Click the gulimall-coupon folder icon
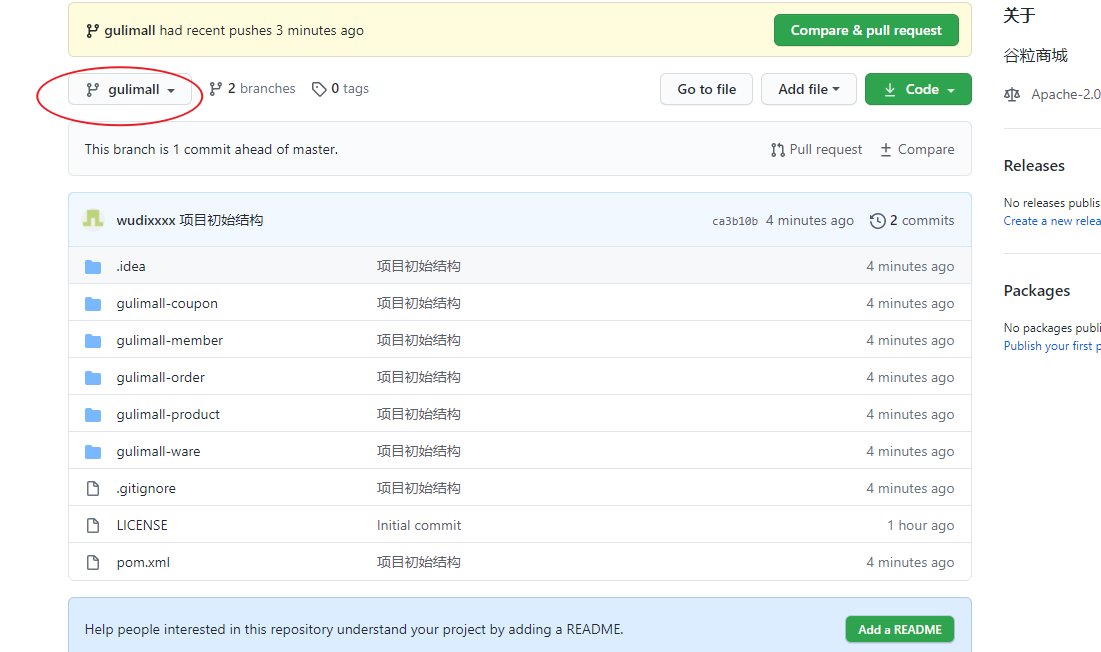 click(93, 304)
